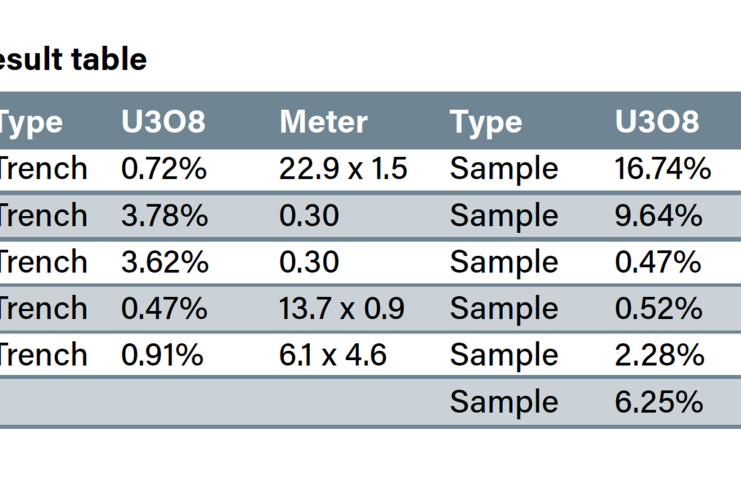Image resolution: width=741 pixels, height=486 pixels.
Task: Select the 0.52% sample value
Action: (658, 309)
